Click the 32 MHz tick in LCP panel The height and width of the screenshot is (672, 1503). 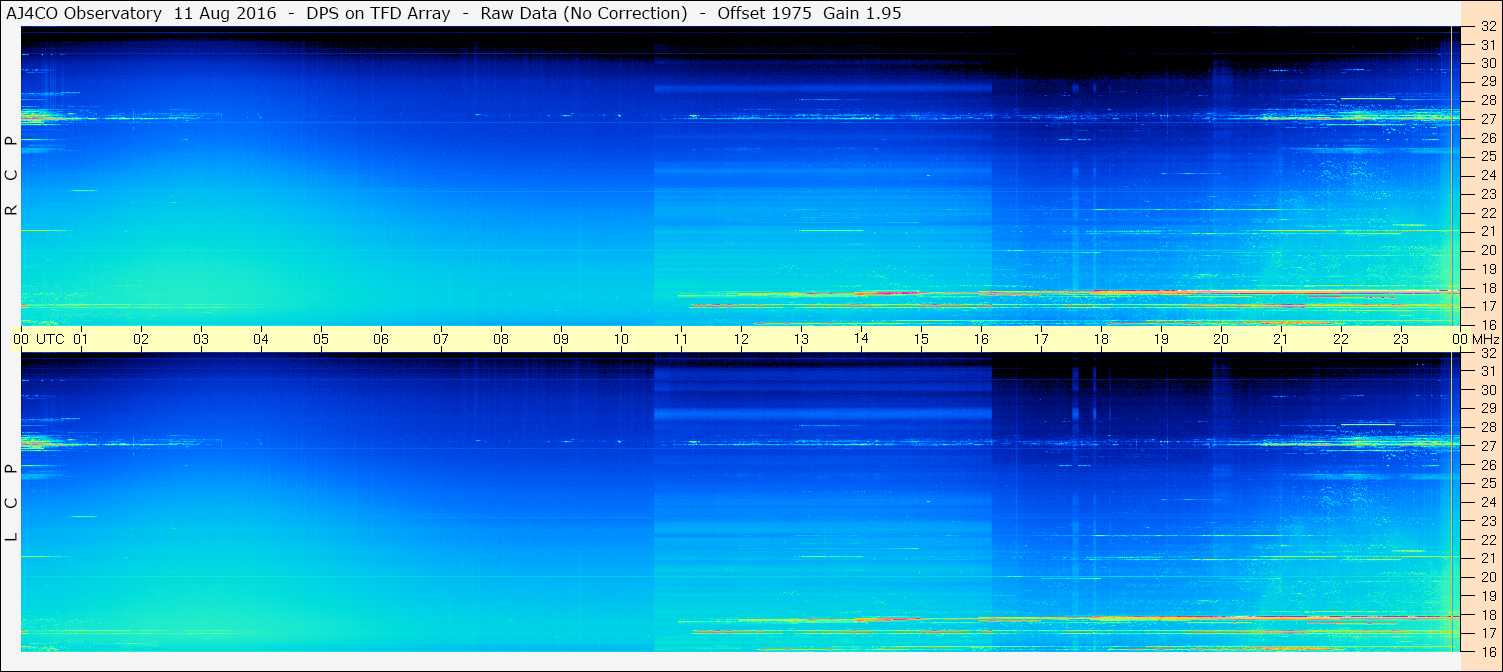pos(1488,353)
